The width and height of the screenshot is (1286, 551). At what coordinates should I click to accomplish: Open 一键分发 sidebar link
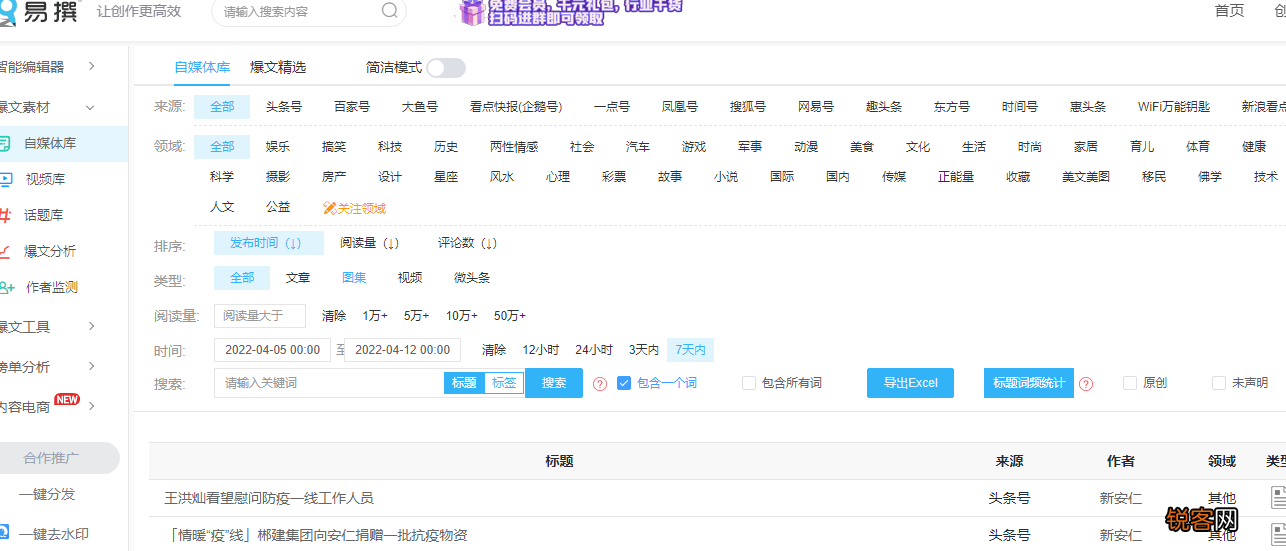(47, 494)
